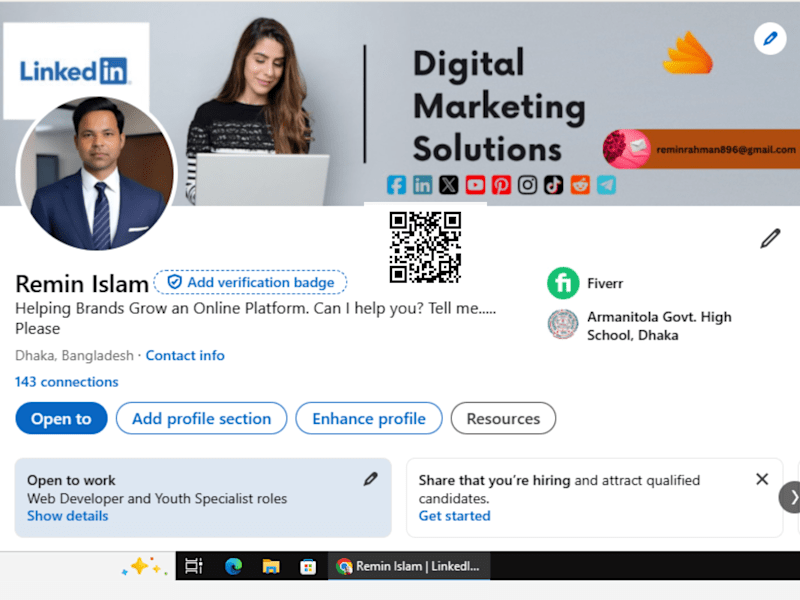Open the Contact info link
The height and width of the screenshot is (600, 800).
pyautogui.click(x=185, y=356)
